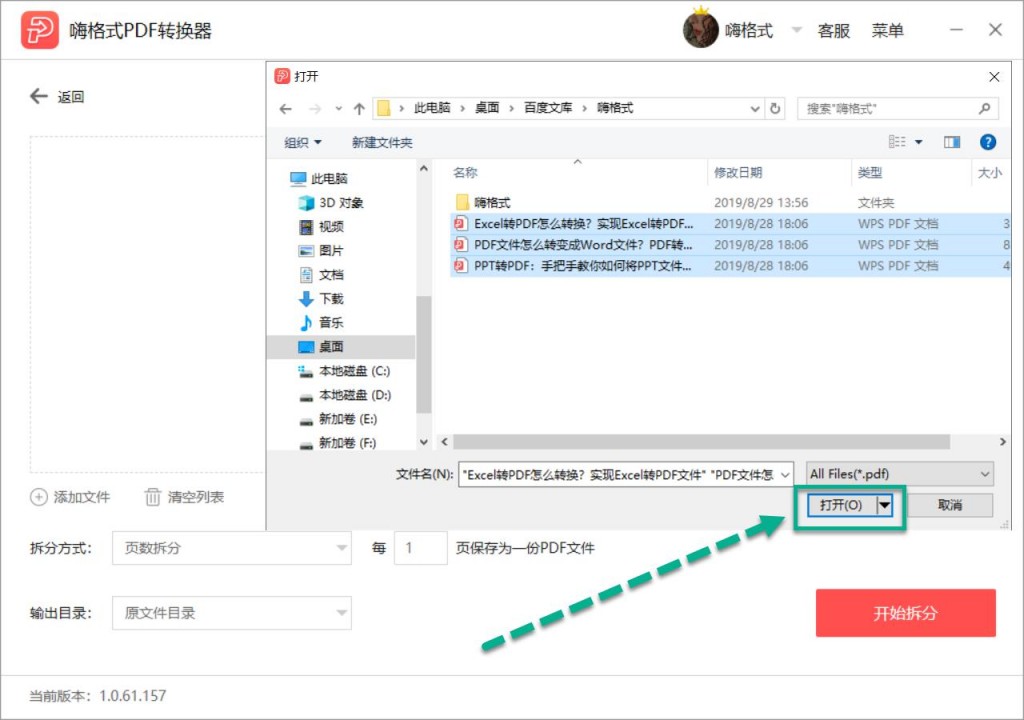Viewport: 1024px width, 720px height.
Task: Click the 开始拆分 button
Action: [x=905, y=613]
